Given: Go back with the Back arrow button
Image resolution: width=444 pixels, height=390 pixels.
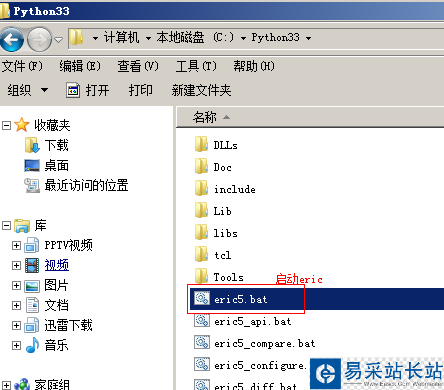Looking at the screenshot, I should (12, 40).
